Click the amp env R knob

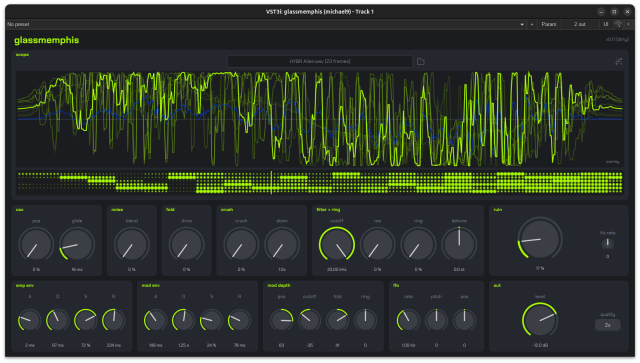(113, 321)
